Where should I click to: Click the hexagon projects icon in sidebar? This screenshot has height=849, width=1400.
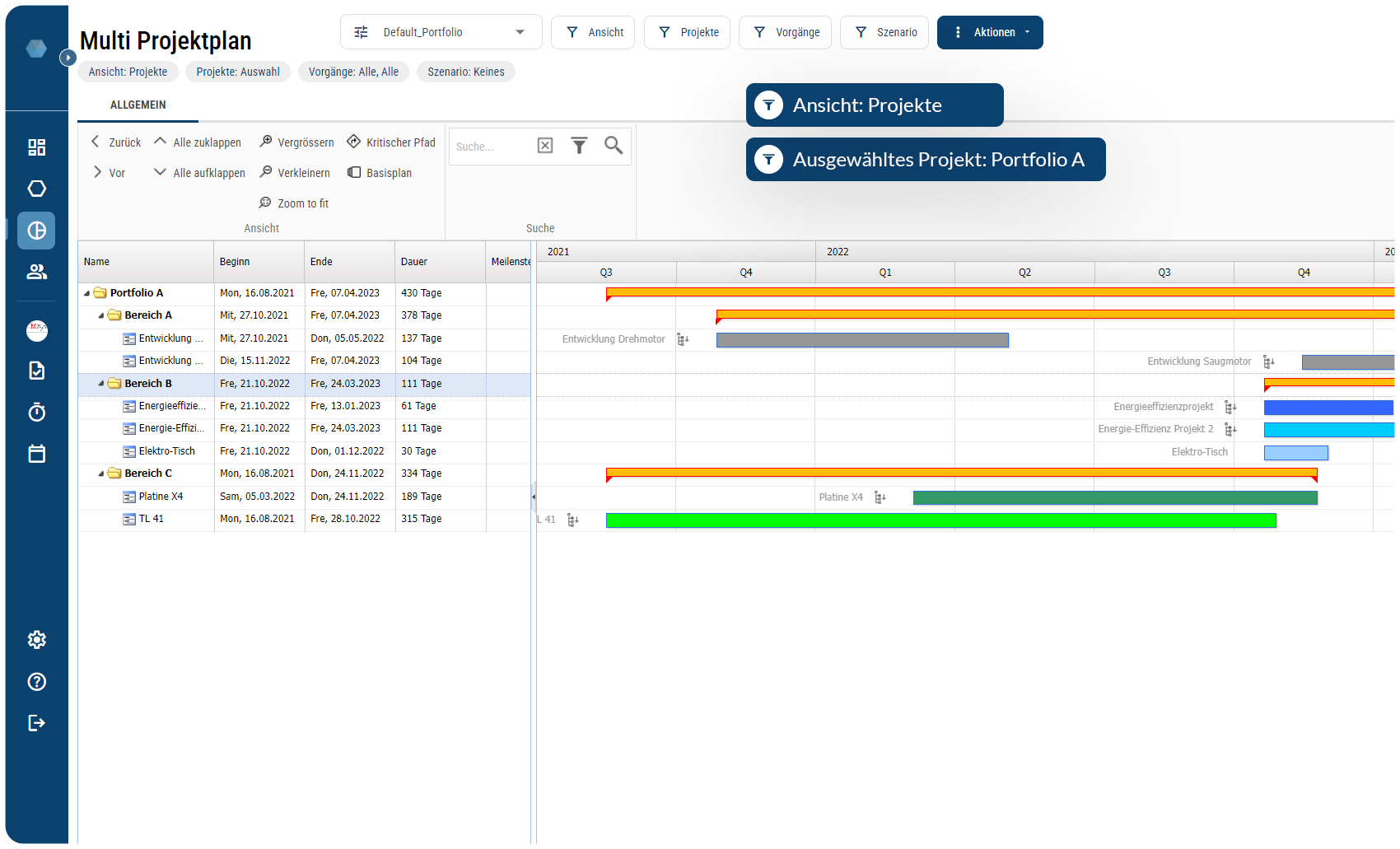[x=36, y=189]
